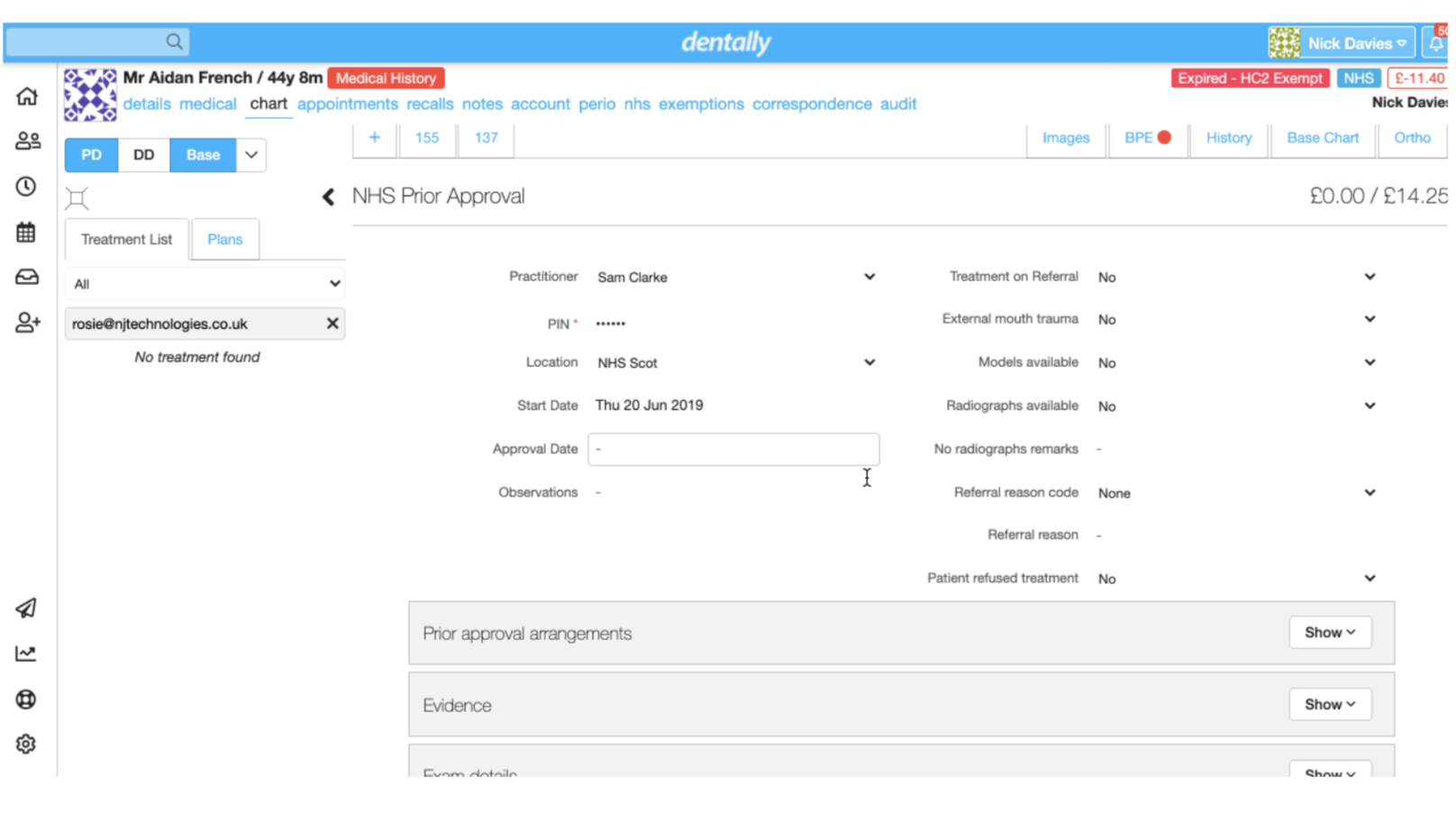This screenshot has width=1456, height=824.
Task: Clear the rosie email filter
Action: click(x=332, y=324)
